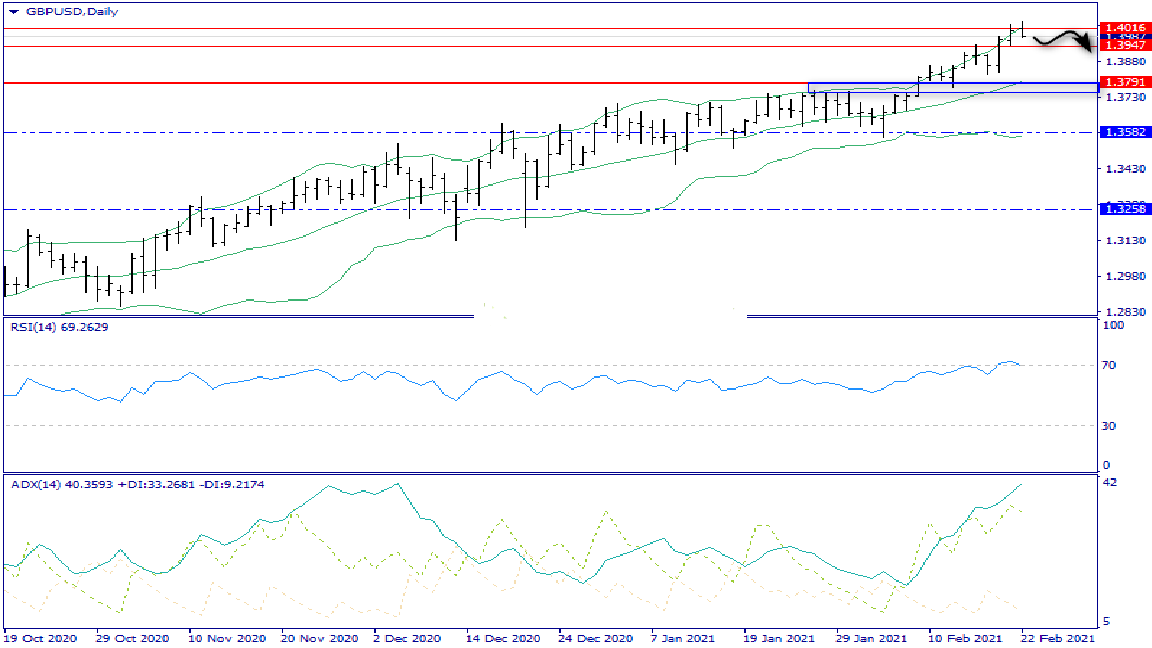Click the triangle arrow beside GBPUSD,Daily title

pos(12,12)
